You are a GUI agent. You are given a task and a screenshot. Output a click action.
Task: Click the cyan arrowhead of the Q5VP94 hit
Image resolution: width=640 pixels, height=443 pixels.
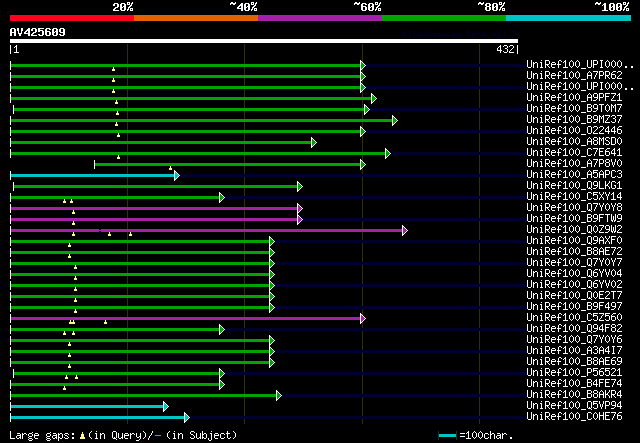(165, 406)
